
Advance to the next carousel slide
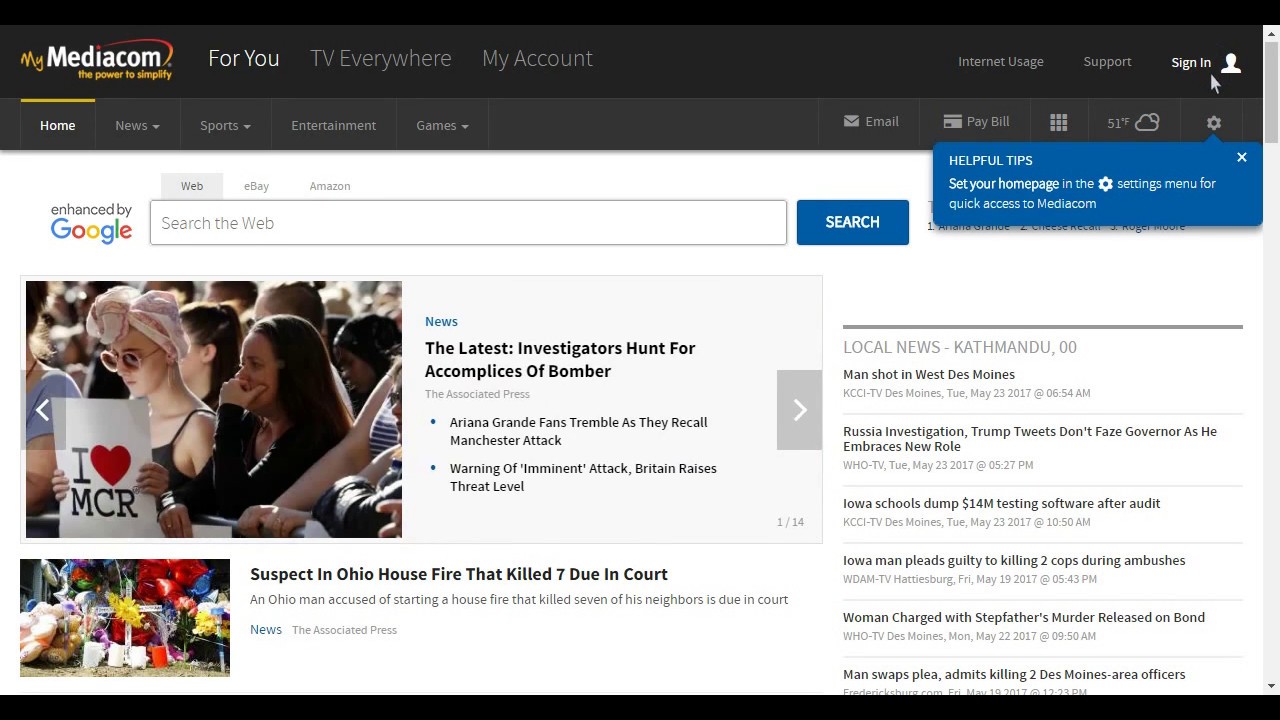(x=799, y=410)
